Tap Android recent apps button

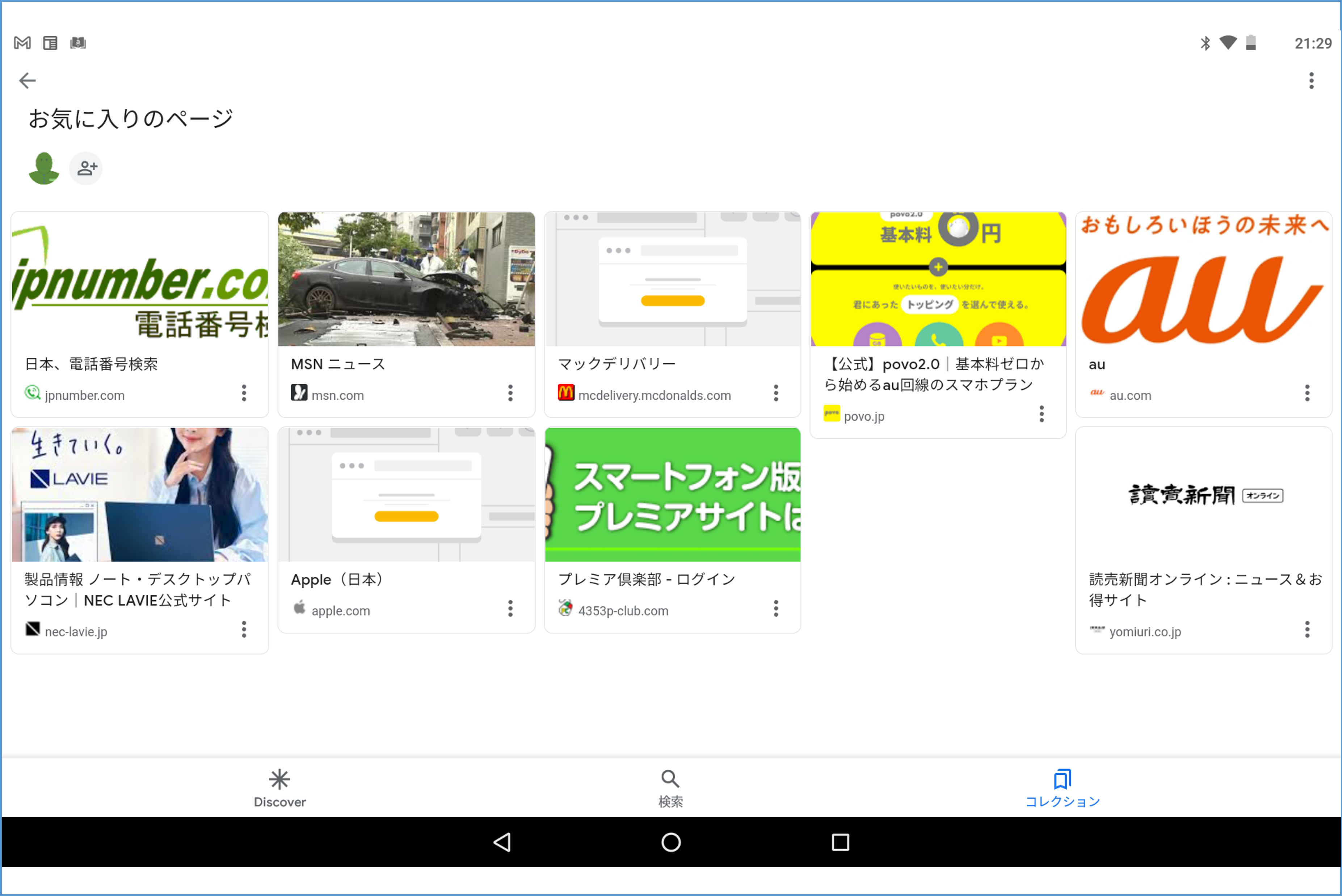840,842
